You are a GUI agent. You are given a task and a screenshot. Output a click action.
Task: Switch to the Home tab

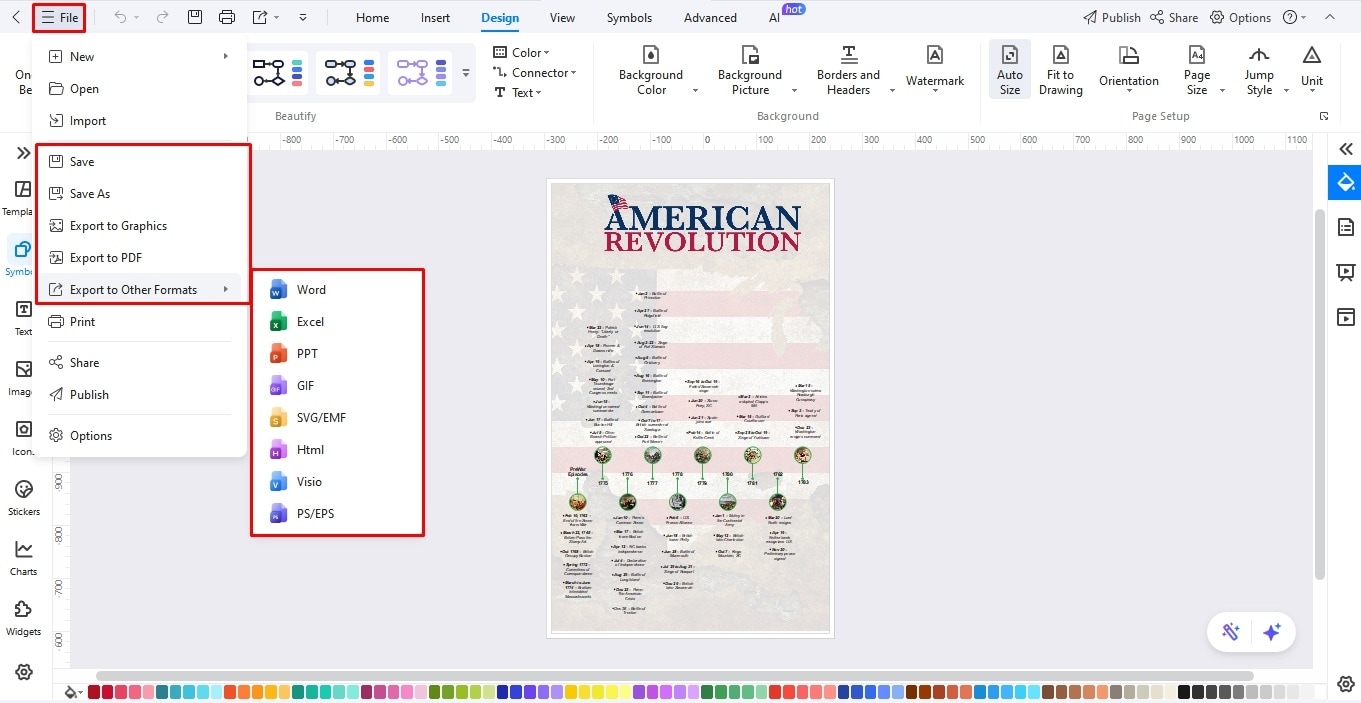point(373,18)
